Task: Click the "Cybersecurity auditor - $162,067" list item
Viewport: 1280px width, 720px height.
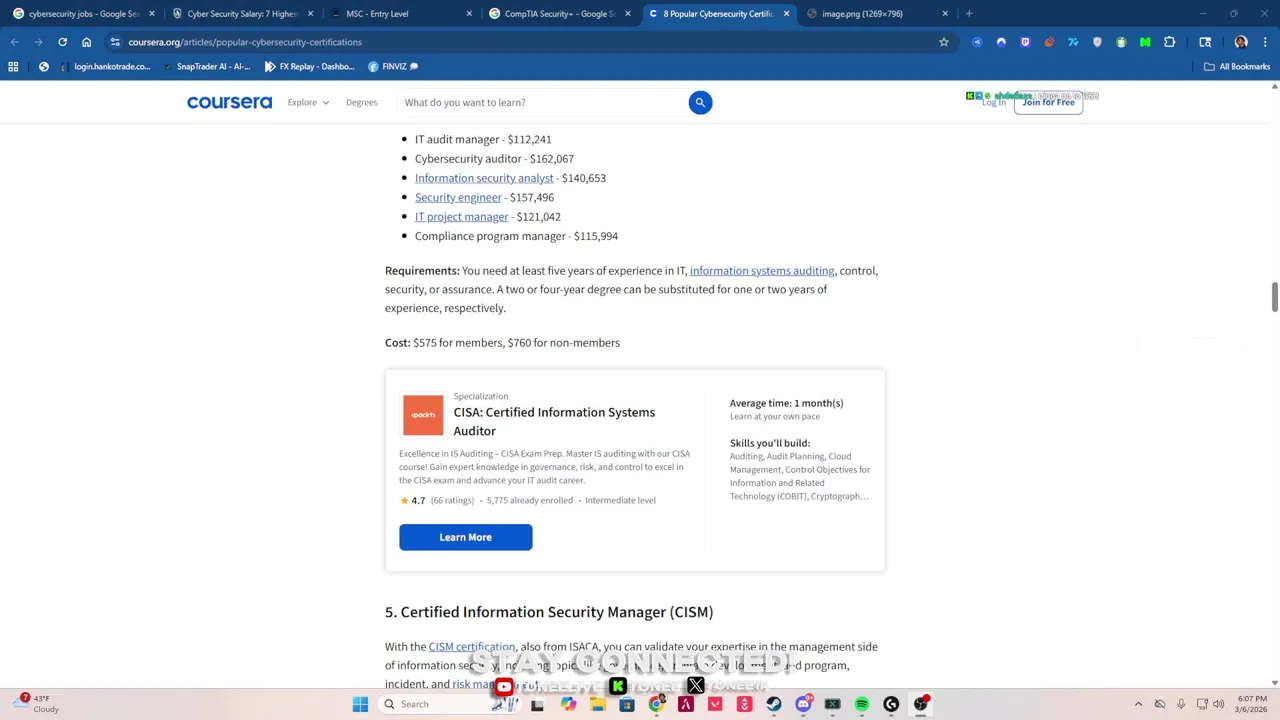Action: (494, 159)
